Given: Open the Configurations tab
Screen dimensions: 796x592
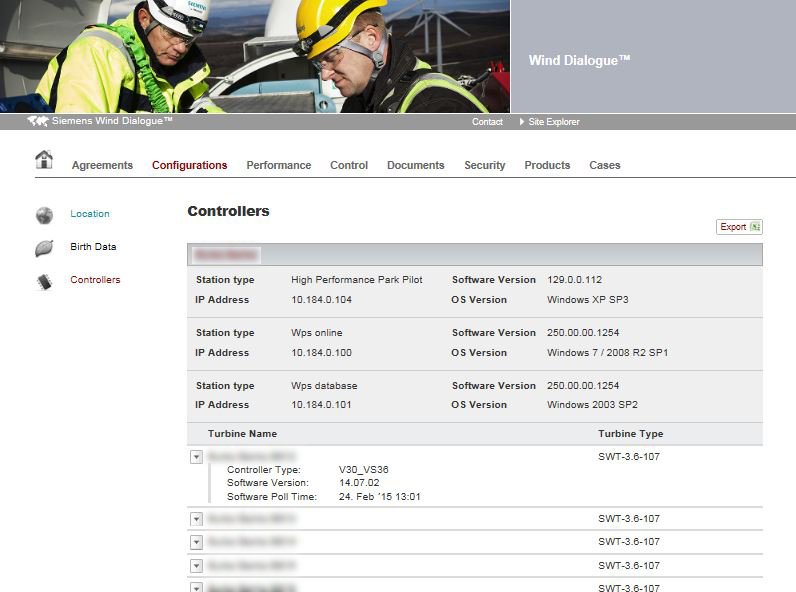Looking at the screenshot, I should (x=190, y=166).
